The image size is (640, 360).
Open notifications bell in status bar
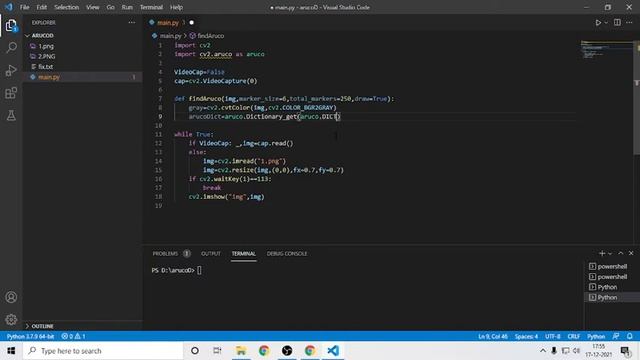pos(630,336)
